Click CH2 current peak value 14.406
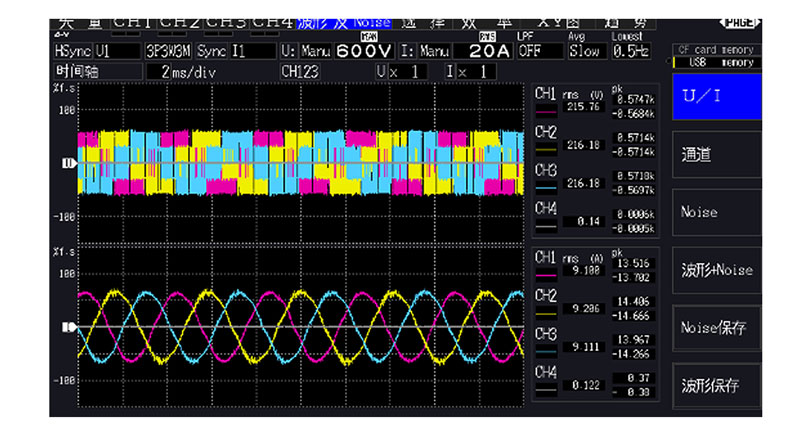The width and height of the screenshot is (800, 437). [634, 301]
